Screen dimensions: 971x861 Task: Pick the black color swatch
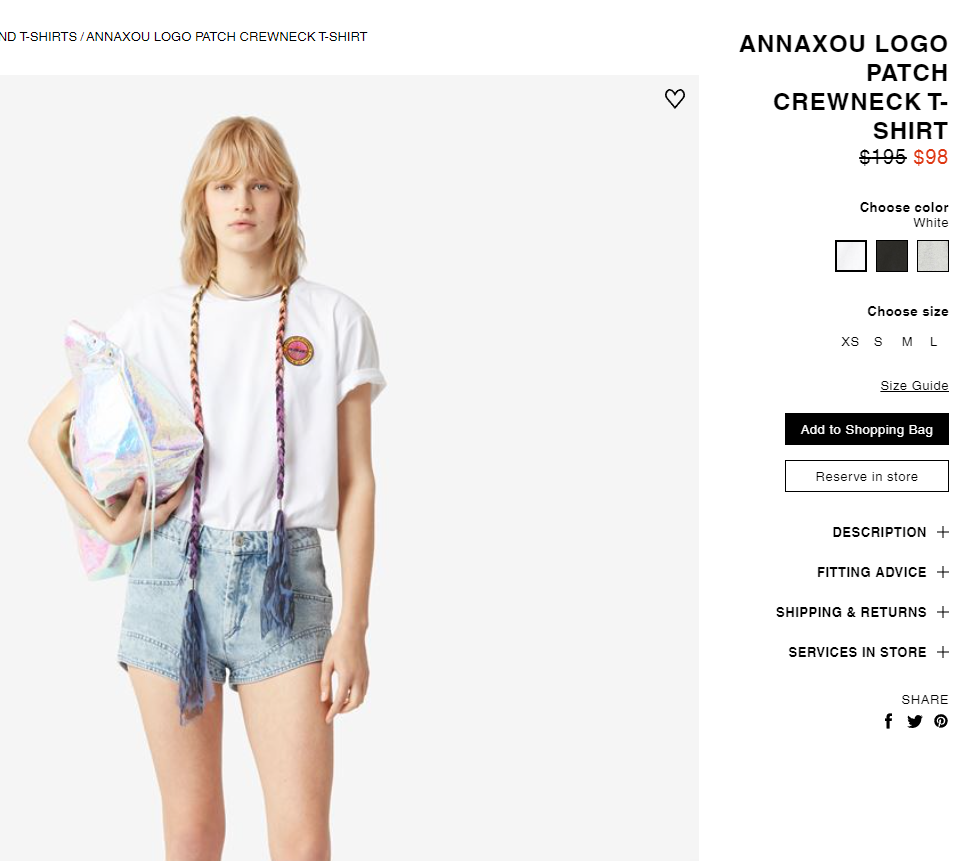pos(892,256)
